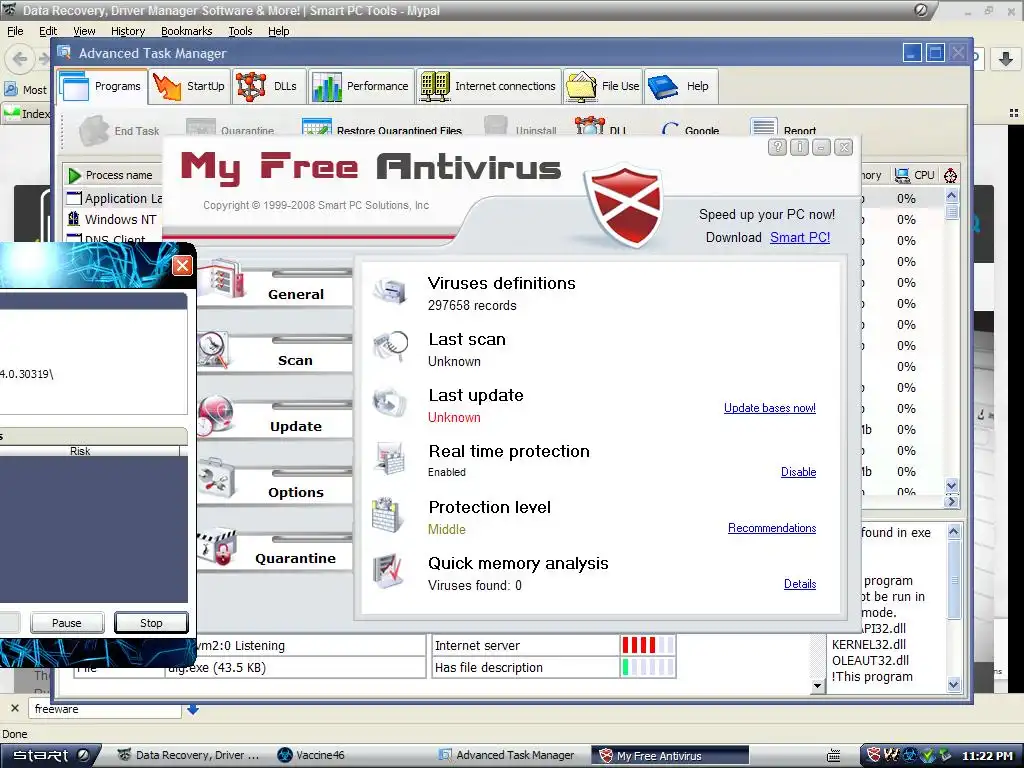Open the Scan section in My Free Antivirus
The height and width of the screenshot is (768, 1024).
point(275,353)
